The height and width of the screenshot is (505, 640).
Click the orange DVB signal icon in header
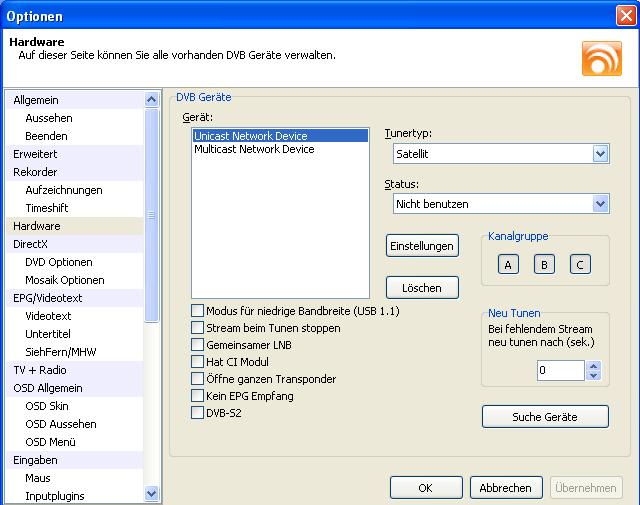601,58
